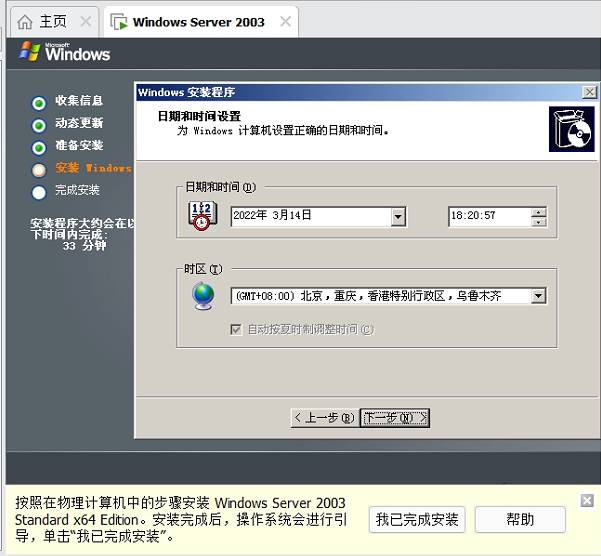The width and height of the screenshot is (601, 556).
Task: Expand the time zone dropdown list
Action: point(539,296)
